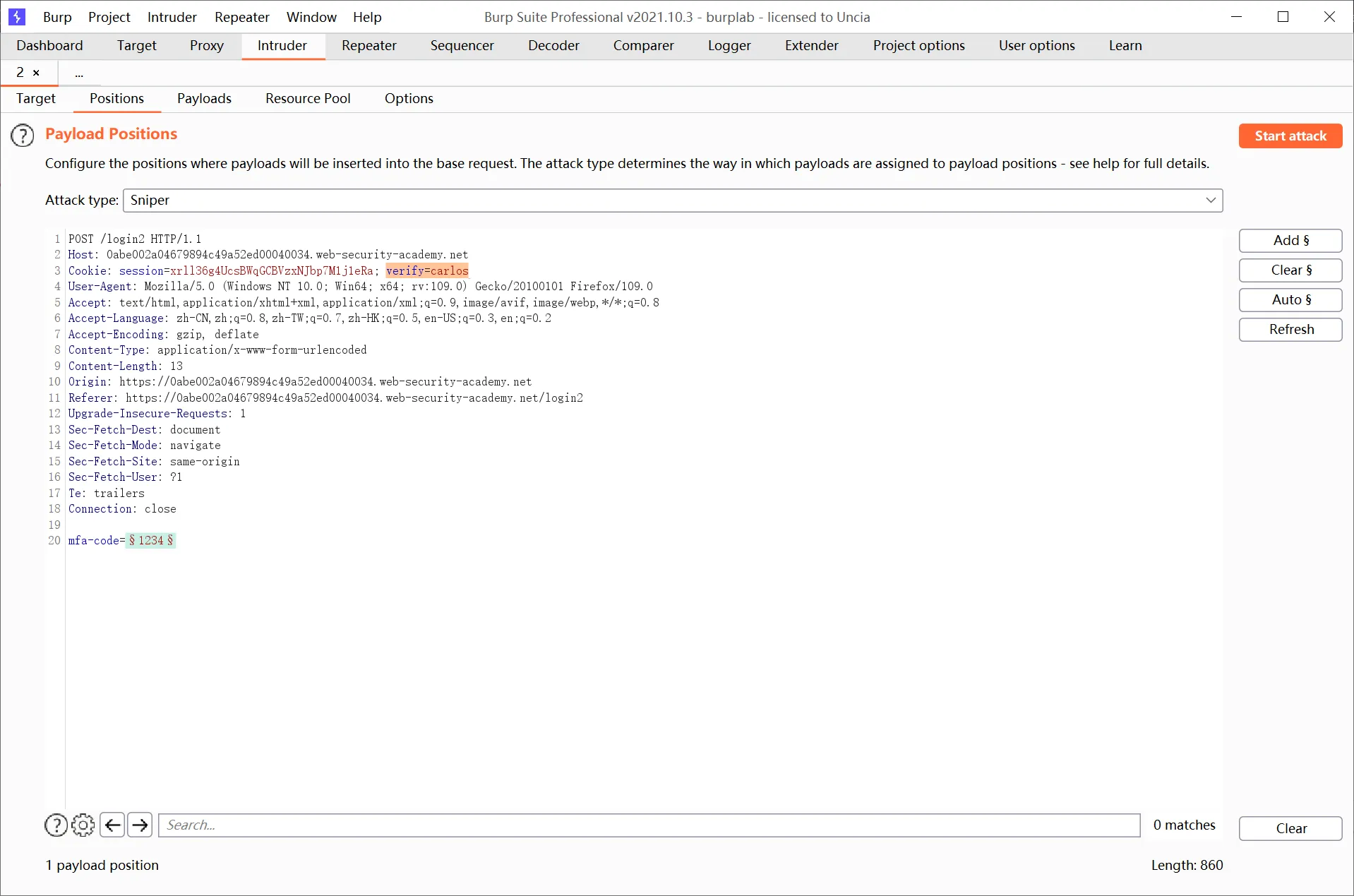The height and width of the screenshot is (896, 1354).
Task: Open search settings gear icon
Action: coord(83,825)
